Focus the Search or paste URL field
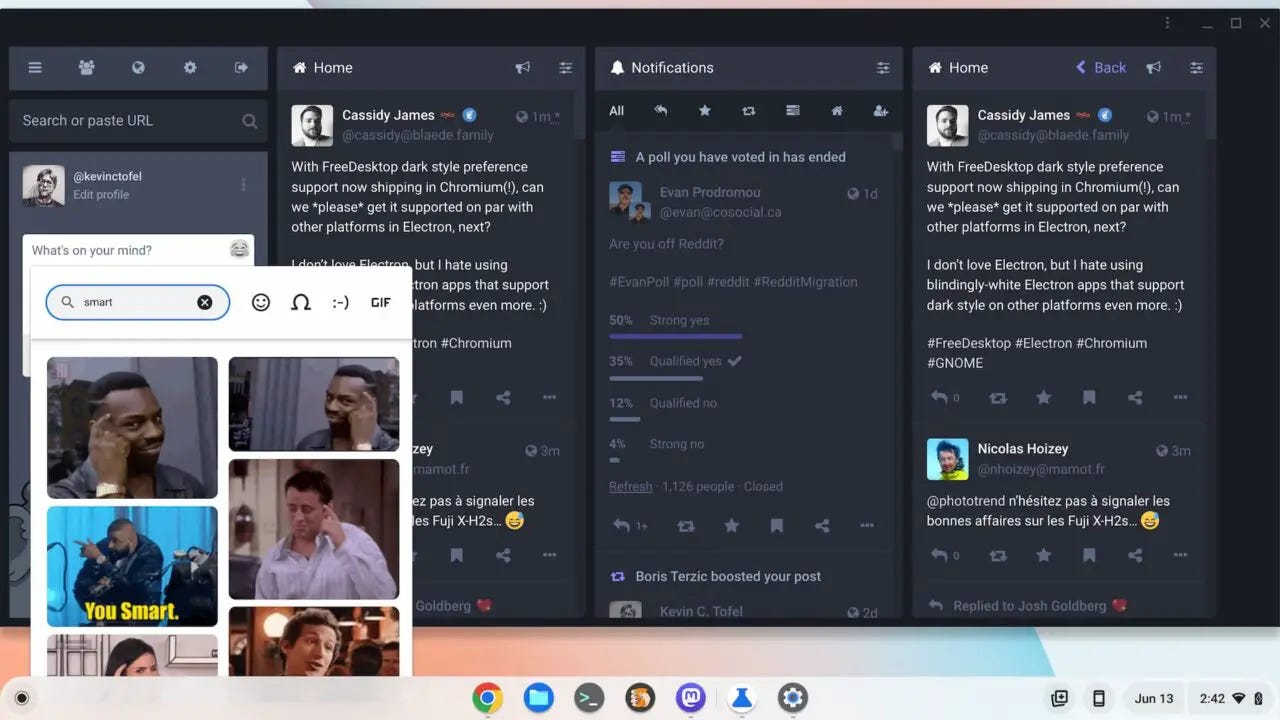The image size is (1280, 720). point(138,120)
